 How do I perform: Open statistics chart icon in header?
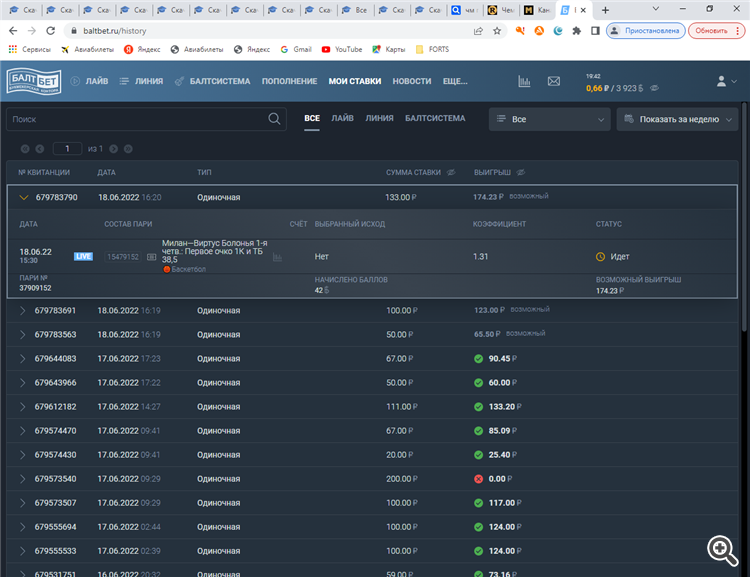pyautogui.click(x=524, y=81)
